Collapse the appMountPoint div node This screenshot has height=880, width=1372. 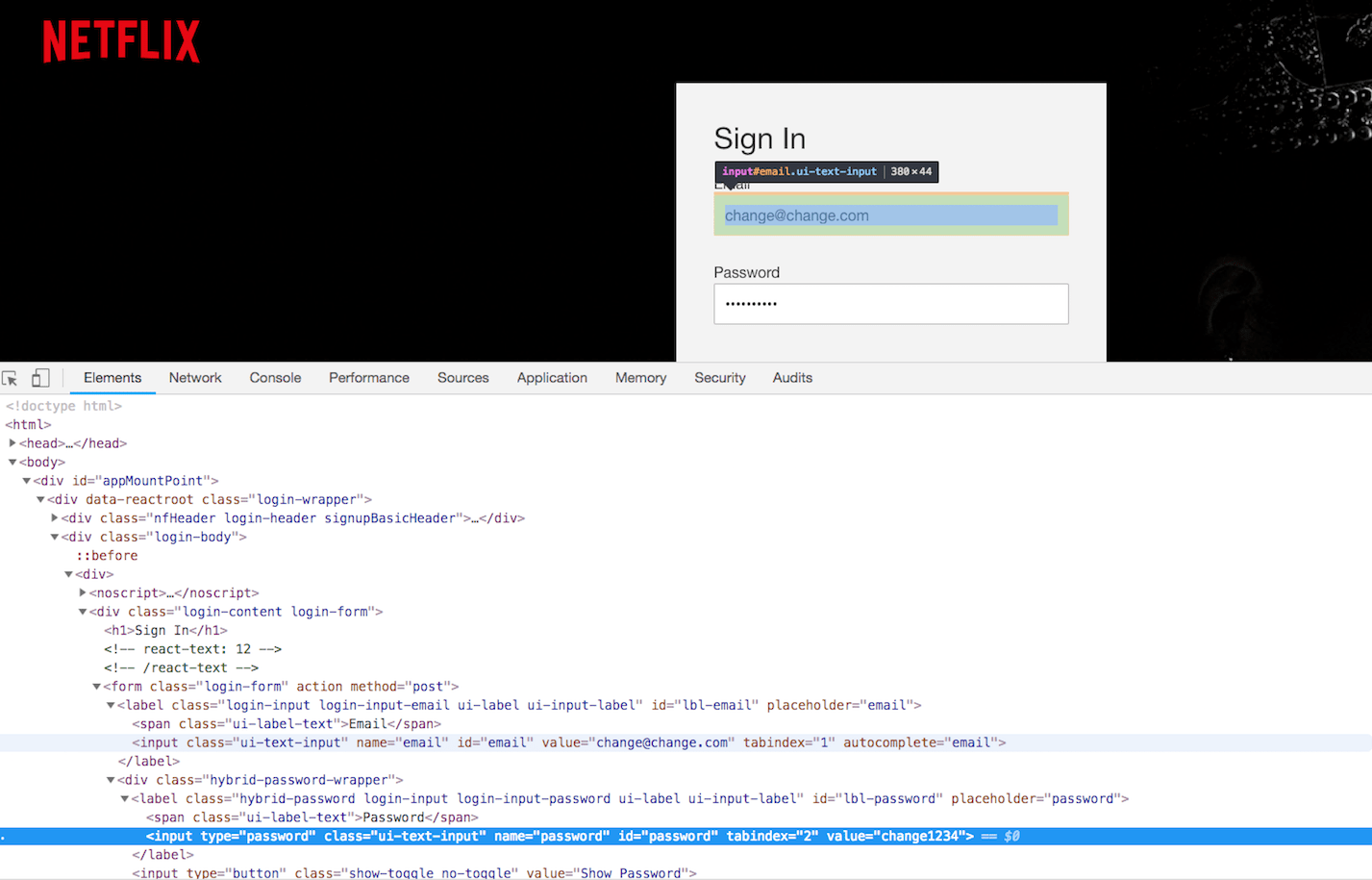coord(27,481)
